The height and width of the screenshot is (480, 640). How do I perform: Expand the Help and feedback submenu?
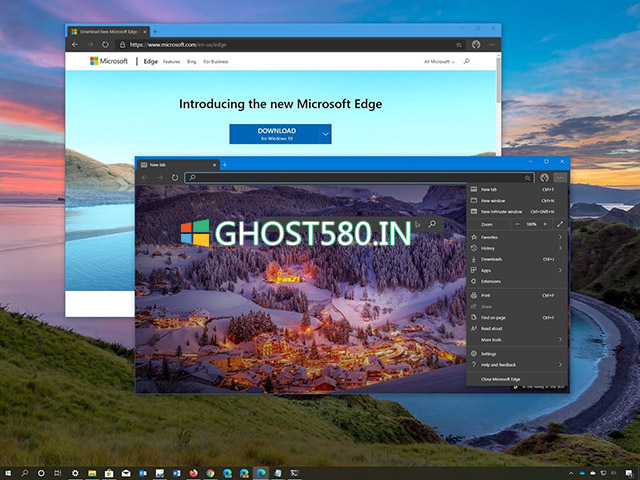517,365
